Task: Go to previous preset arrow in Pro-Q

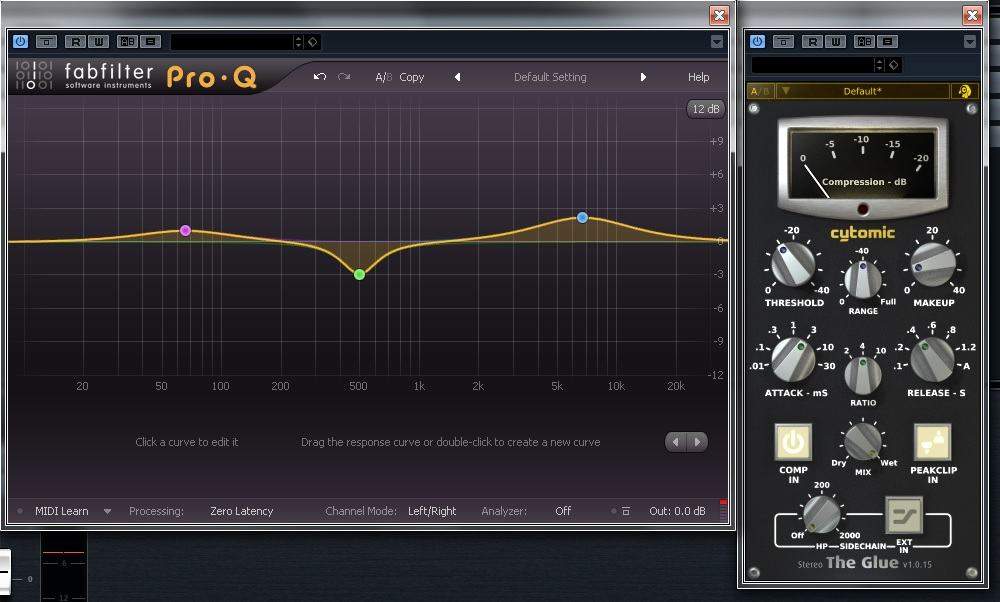Action: [457, 77]
